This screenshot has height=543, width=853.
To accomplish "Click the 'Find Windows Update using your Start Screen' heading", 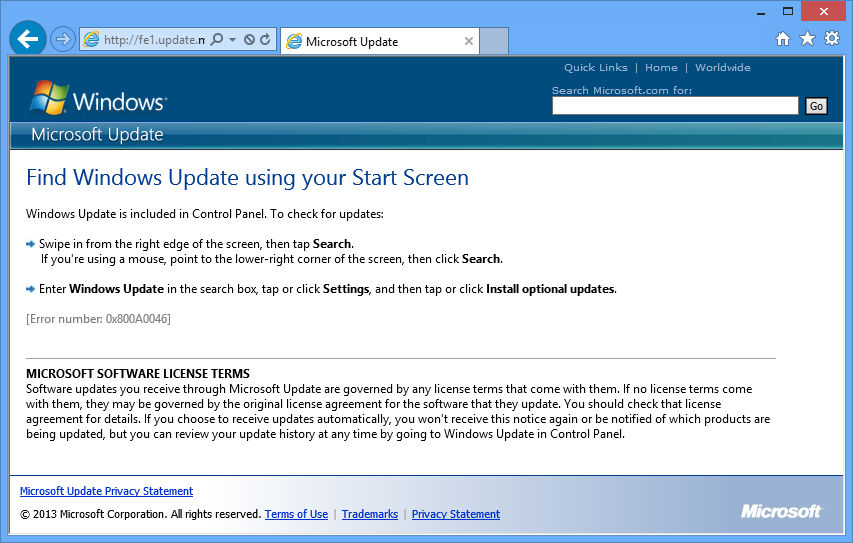I will (248, 178).
